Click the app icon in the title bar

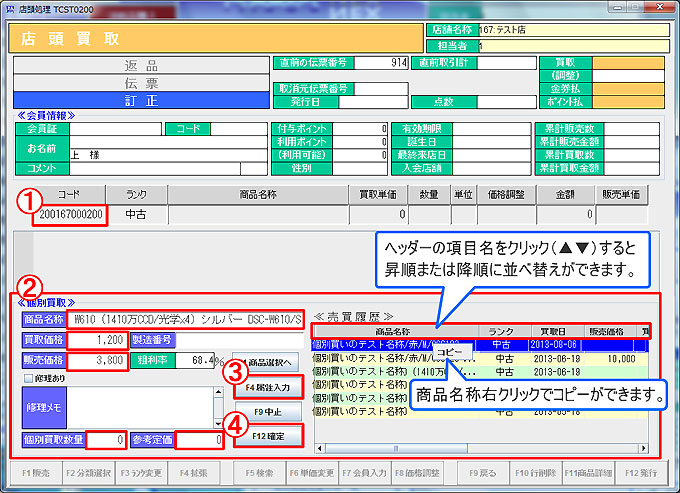11,8
